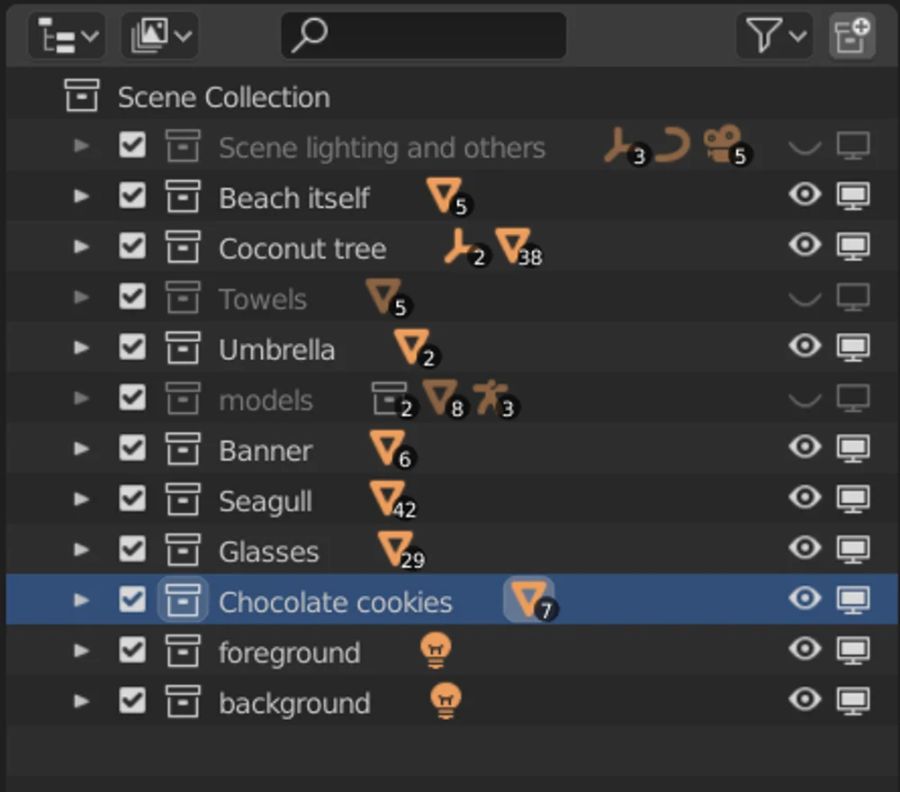Open the editor type menu
900x792 pixels.
(66, 37)
